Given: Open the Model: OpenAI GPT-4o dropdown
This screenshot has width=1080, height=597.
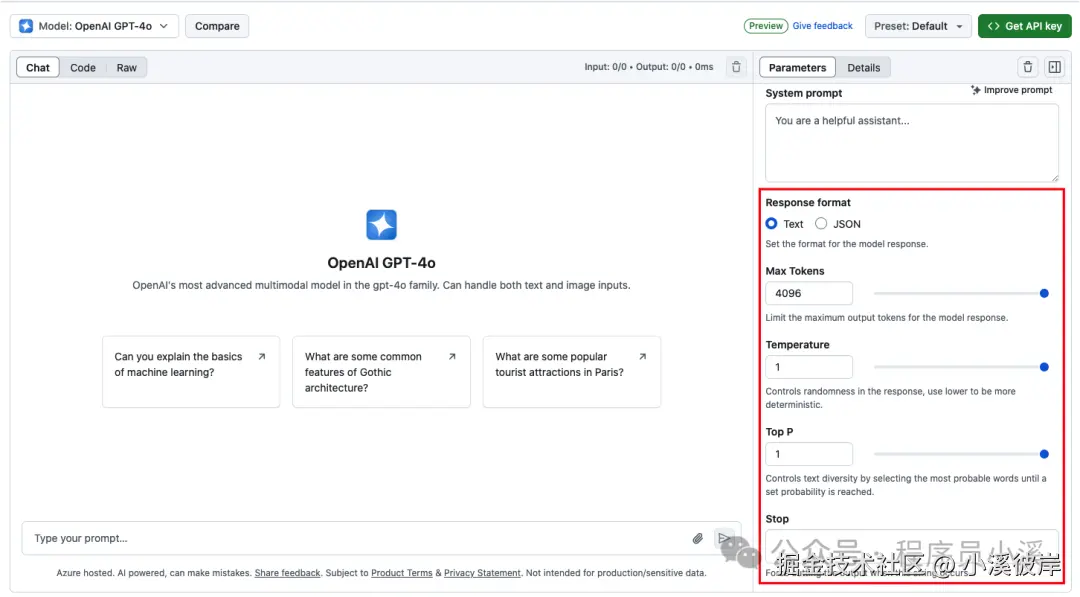Looking at the screenshot, I should tap(94, 26).
